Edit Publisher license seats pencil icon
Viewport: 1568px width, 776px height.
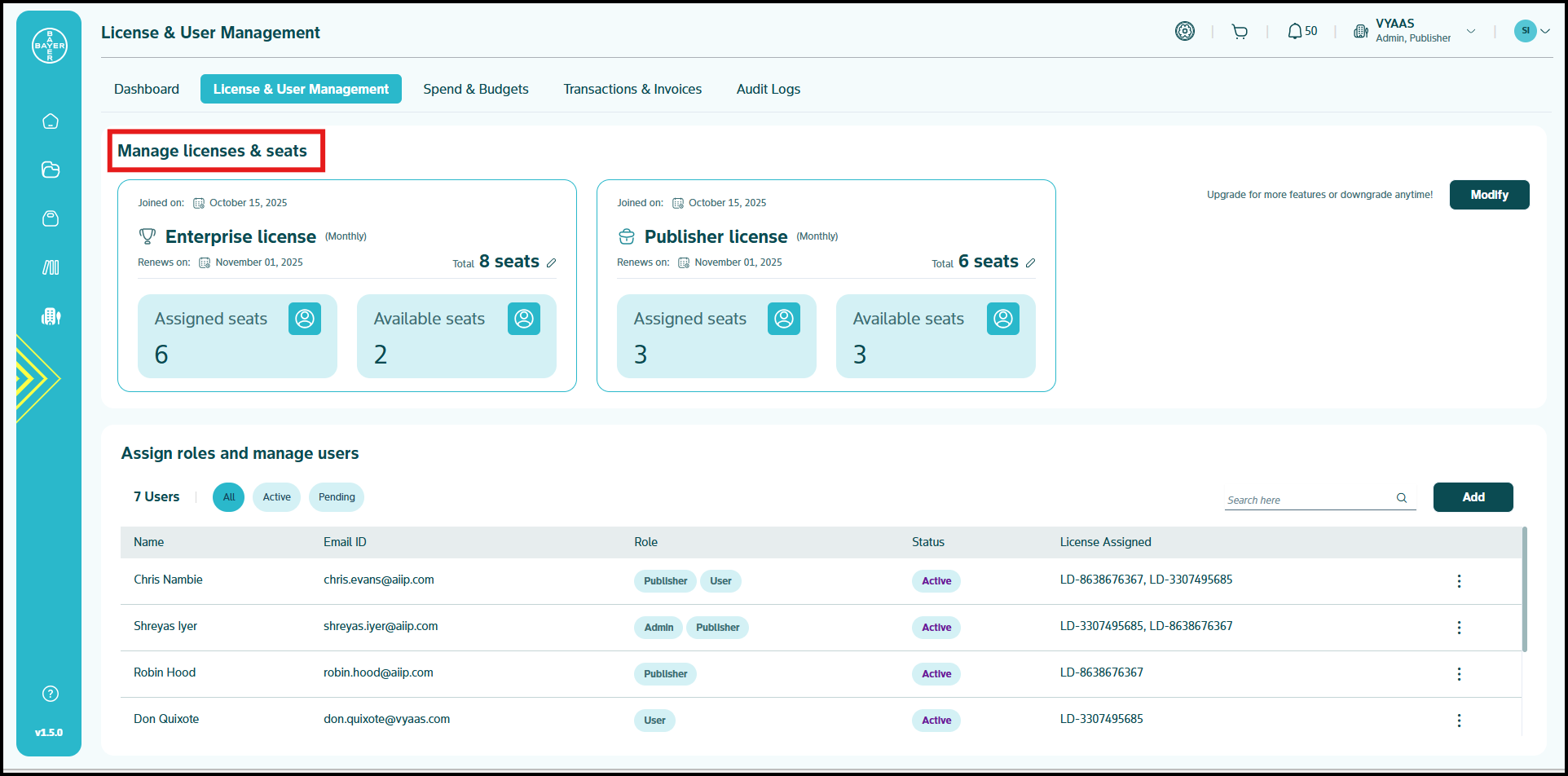pos(1031,262)
